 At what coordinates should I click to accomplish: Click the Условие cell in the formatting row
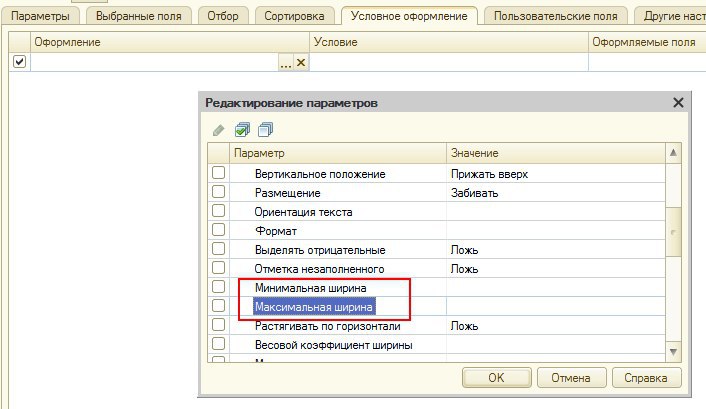[x=449, y=62]
